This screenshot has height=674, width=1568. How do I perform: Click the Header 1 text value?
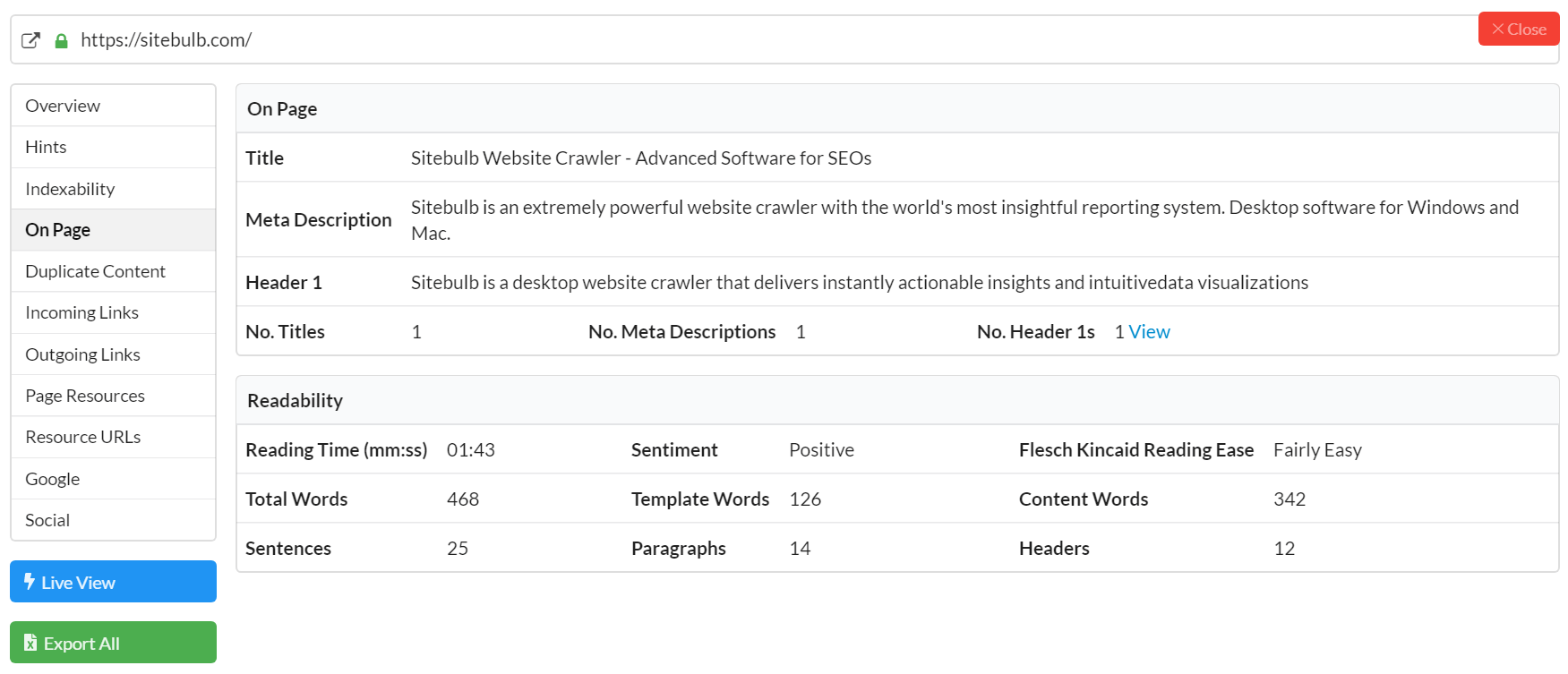click(x=860, y=283)
